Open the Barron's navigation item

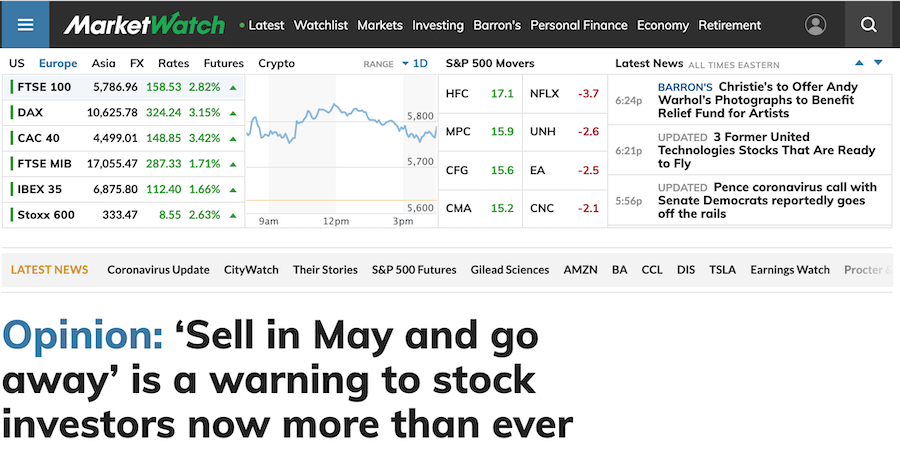tap(497, 25)
